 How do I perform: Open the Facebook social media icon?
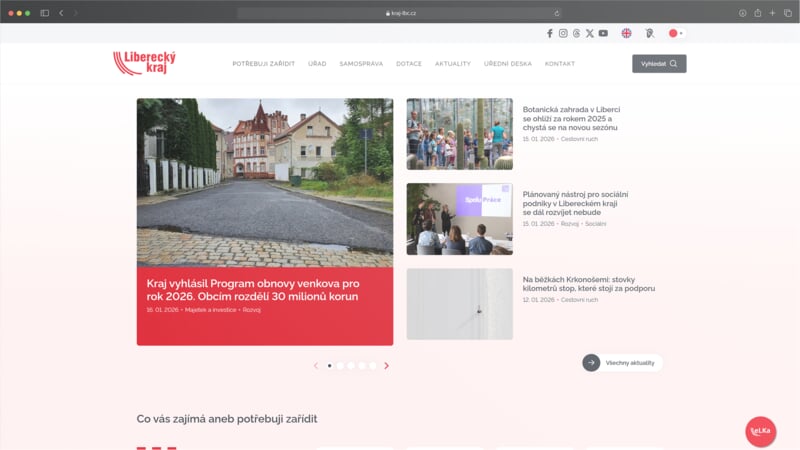549,33
